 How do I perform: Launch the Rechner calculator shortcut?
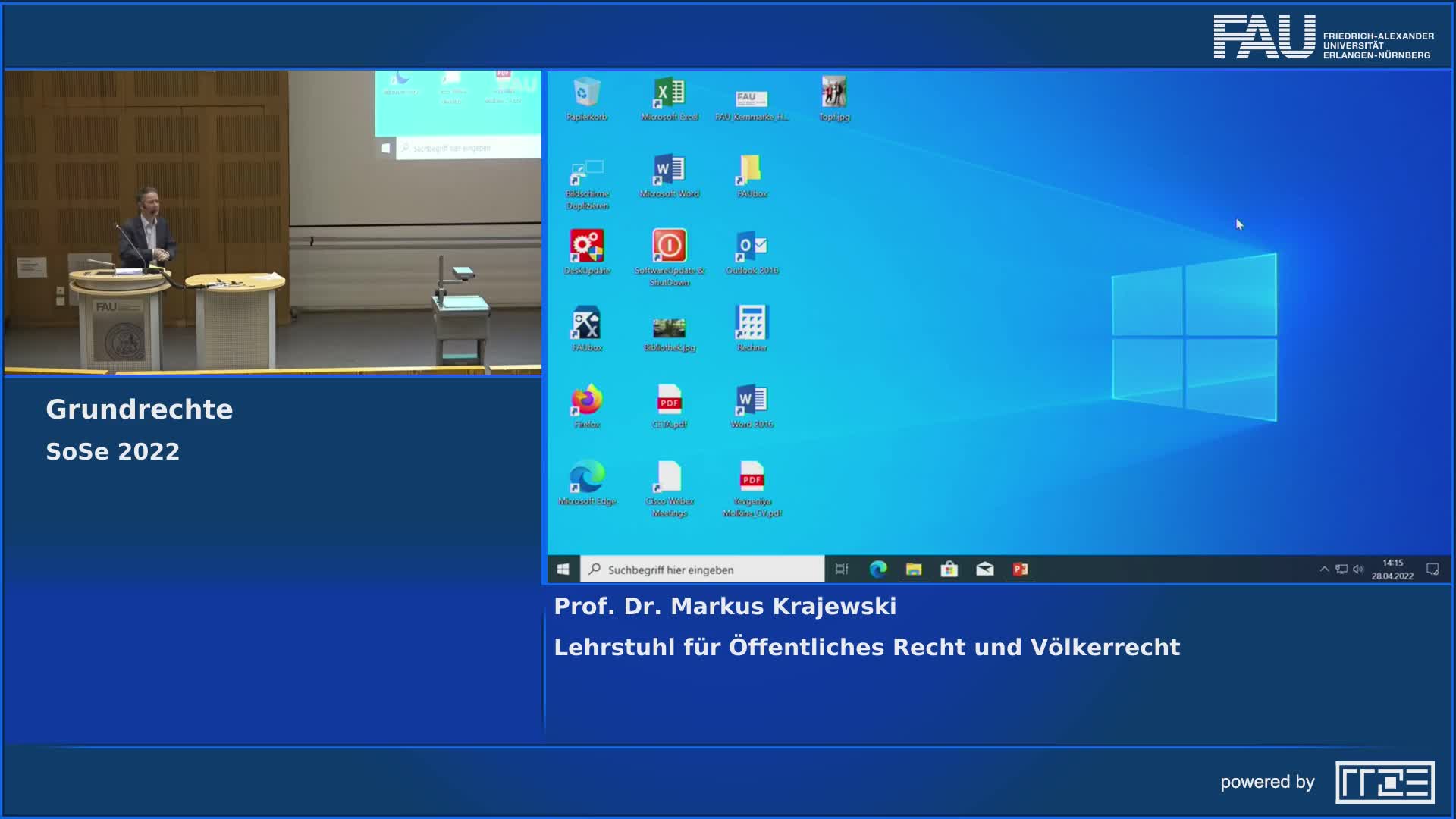click(x=752, y=325)
